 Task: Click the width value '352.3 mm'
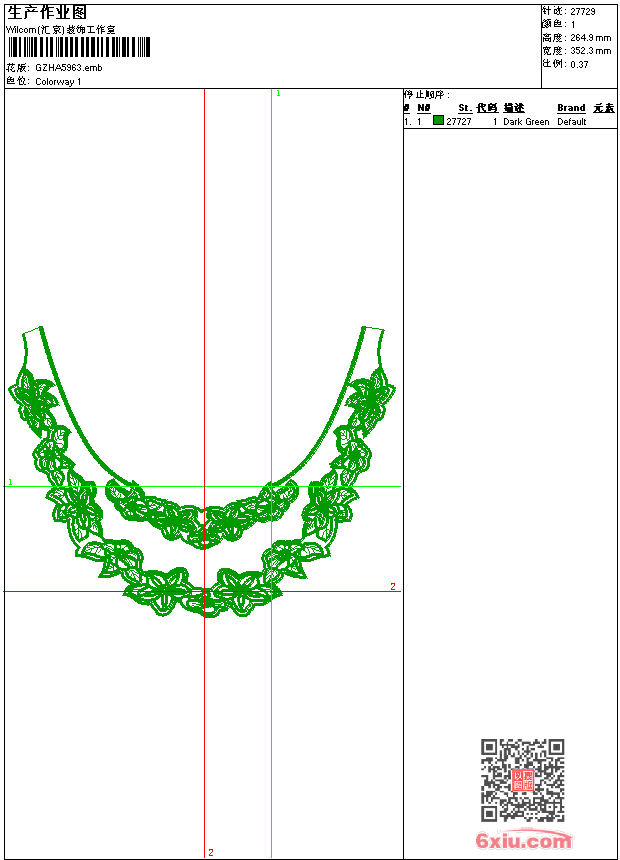pyautogui.click(x=590, y=51)
